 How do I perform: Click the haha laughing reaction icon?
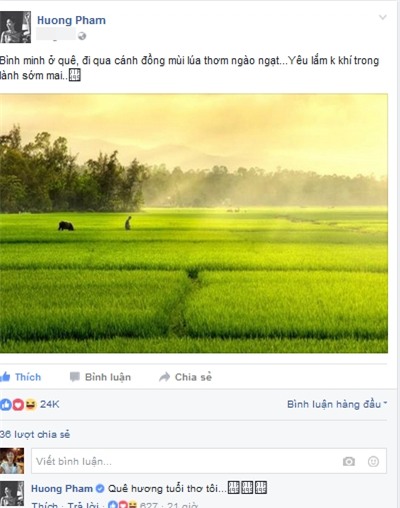point(30,404)
